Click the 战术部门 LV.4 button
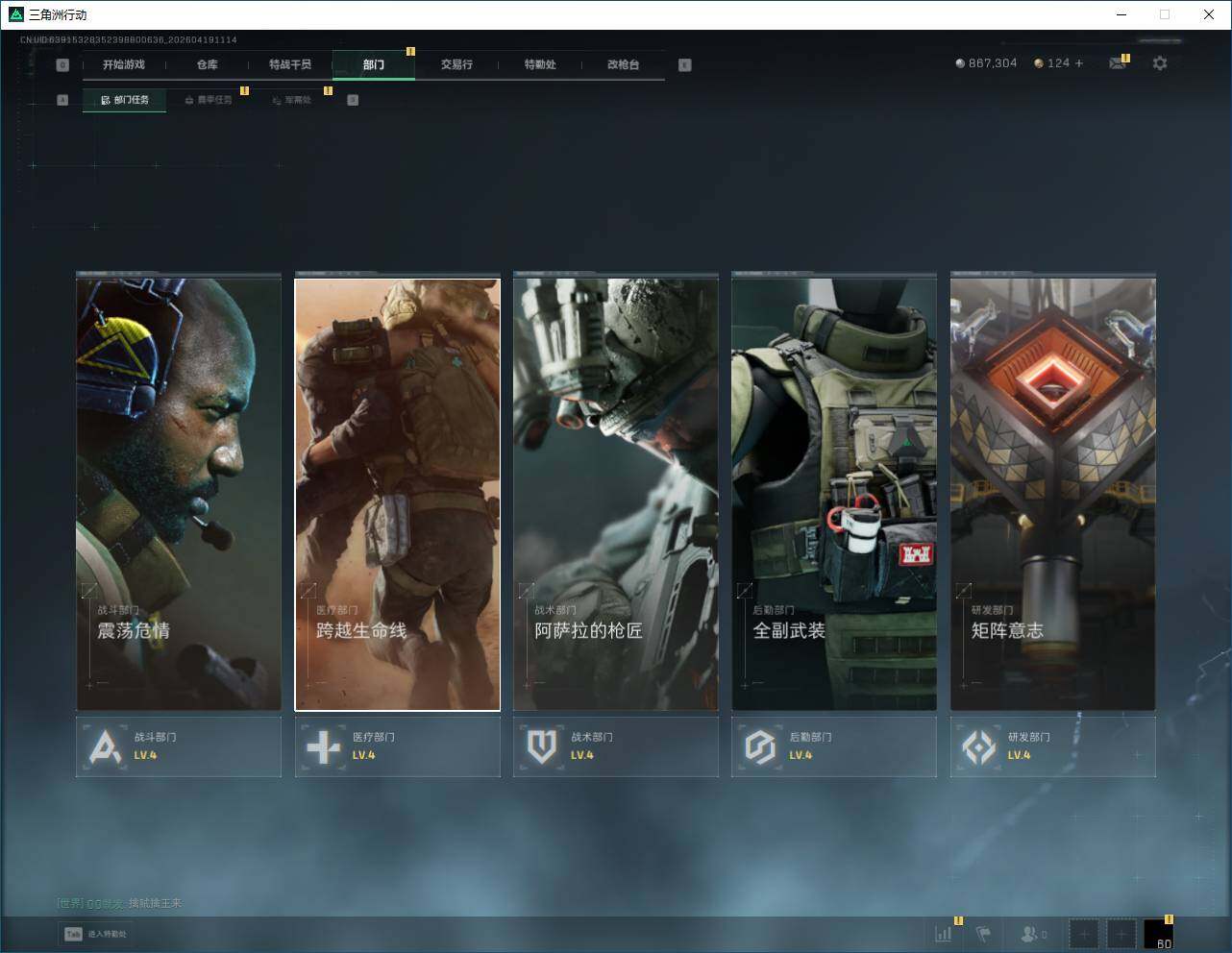This screenshot has height=953, width=1232. pos(616,746)
